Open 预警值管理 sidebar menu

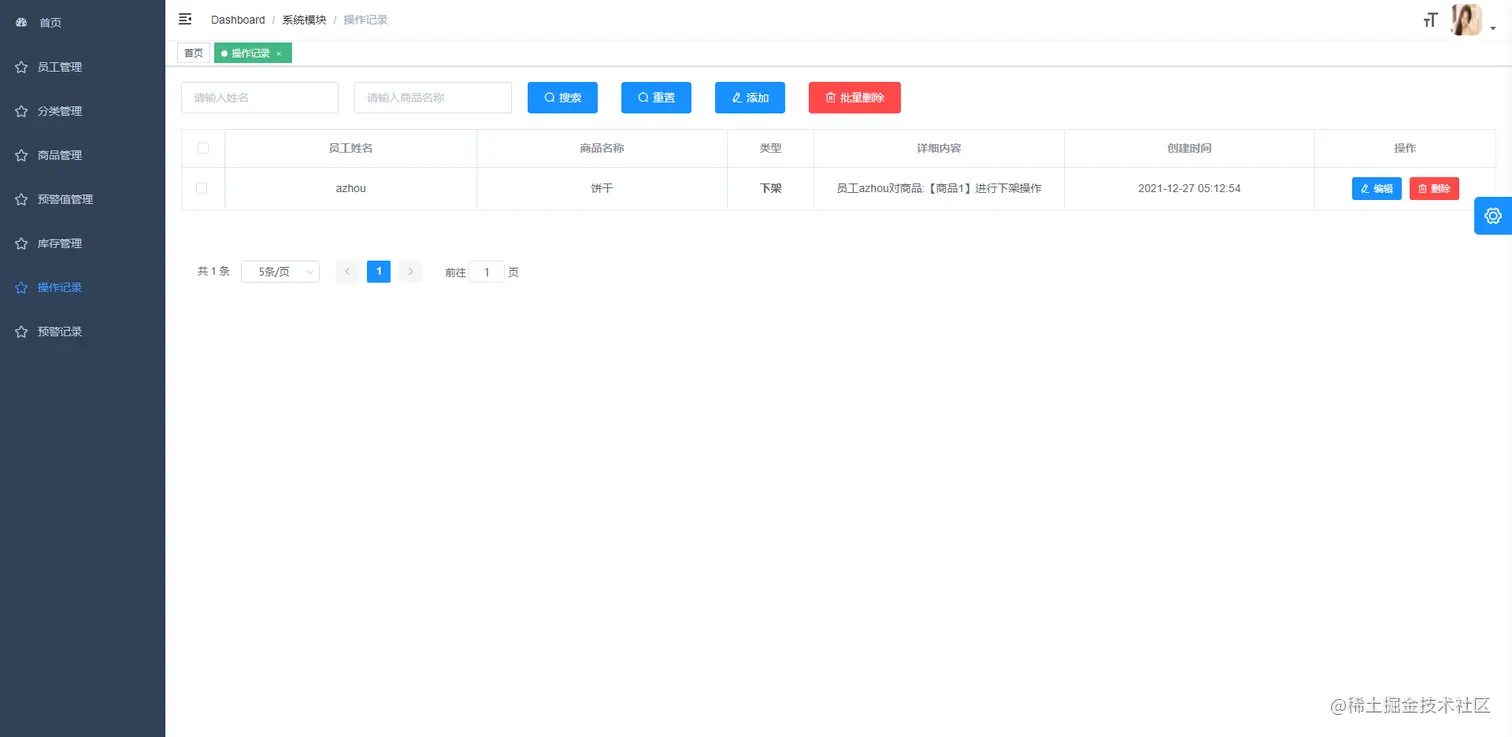click(x=82, y=199)
